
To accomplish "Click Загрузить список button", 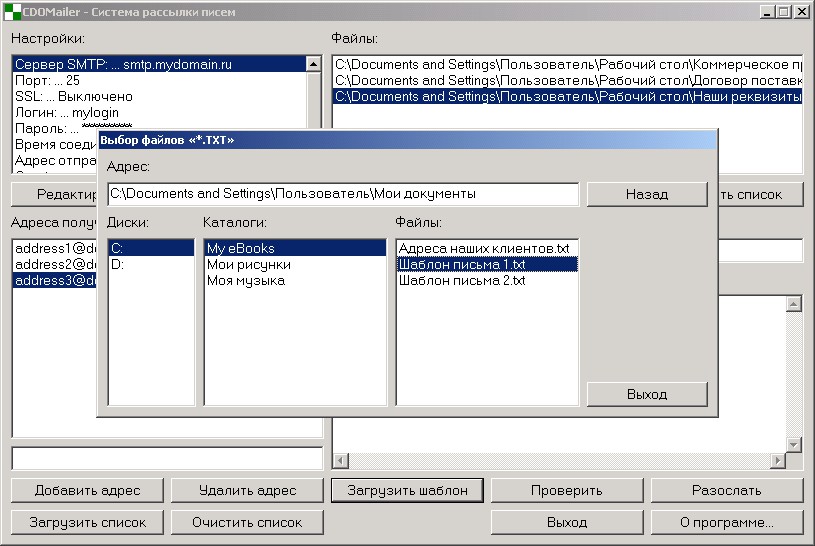I will click(87, 522).
